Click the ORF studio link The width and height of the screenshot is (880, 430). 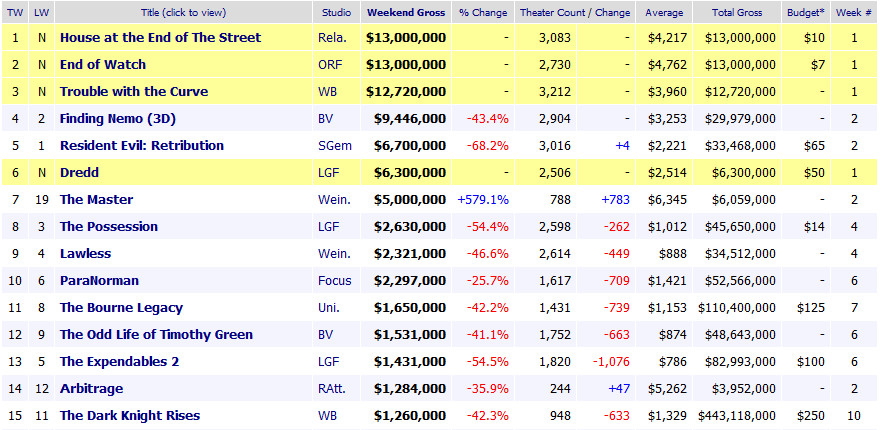coord(329,65)
